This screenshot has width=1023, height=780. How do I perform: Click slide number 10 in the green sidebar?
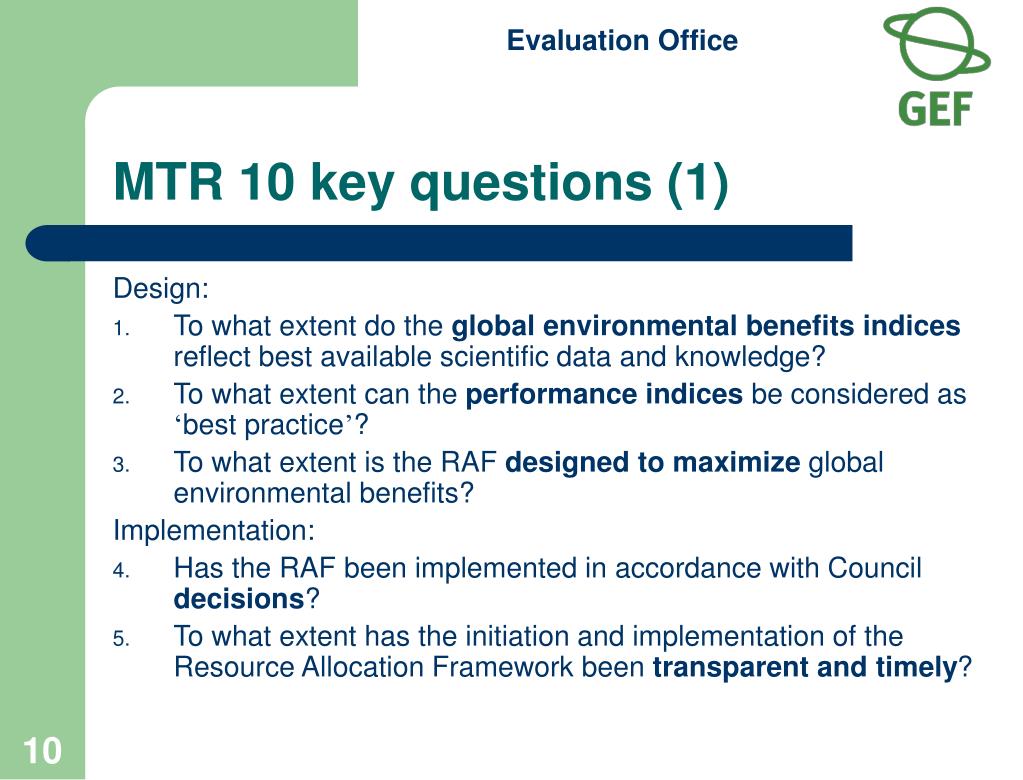42,751
